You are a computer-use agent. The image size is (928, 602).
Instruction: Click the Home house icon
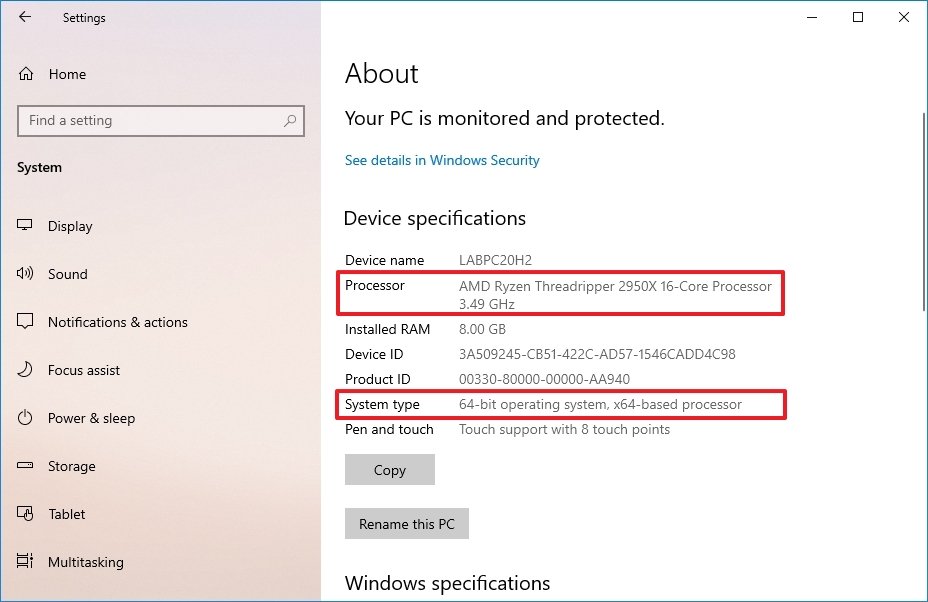point(24,73)
